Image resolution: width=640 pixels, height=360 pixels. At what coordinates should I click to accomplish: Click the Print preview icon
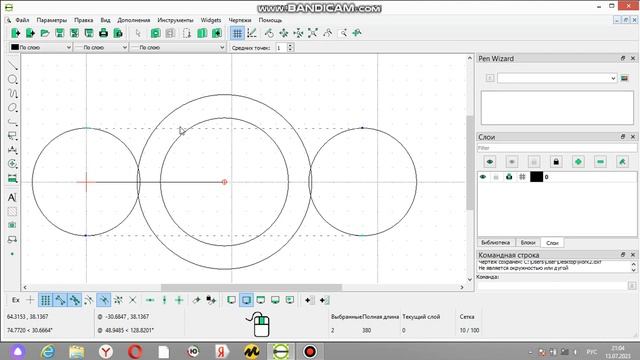click(x=118, y=33)
